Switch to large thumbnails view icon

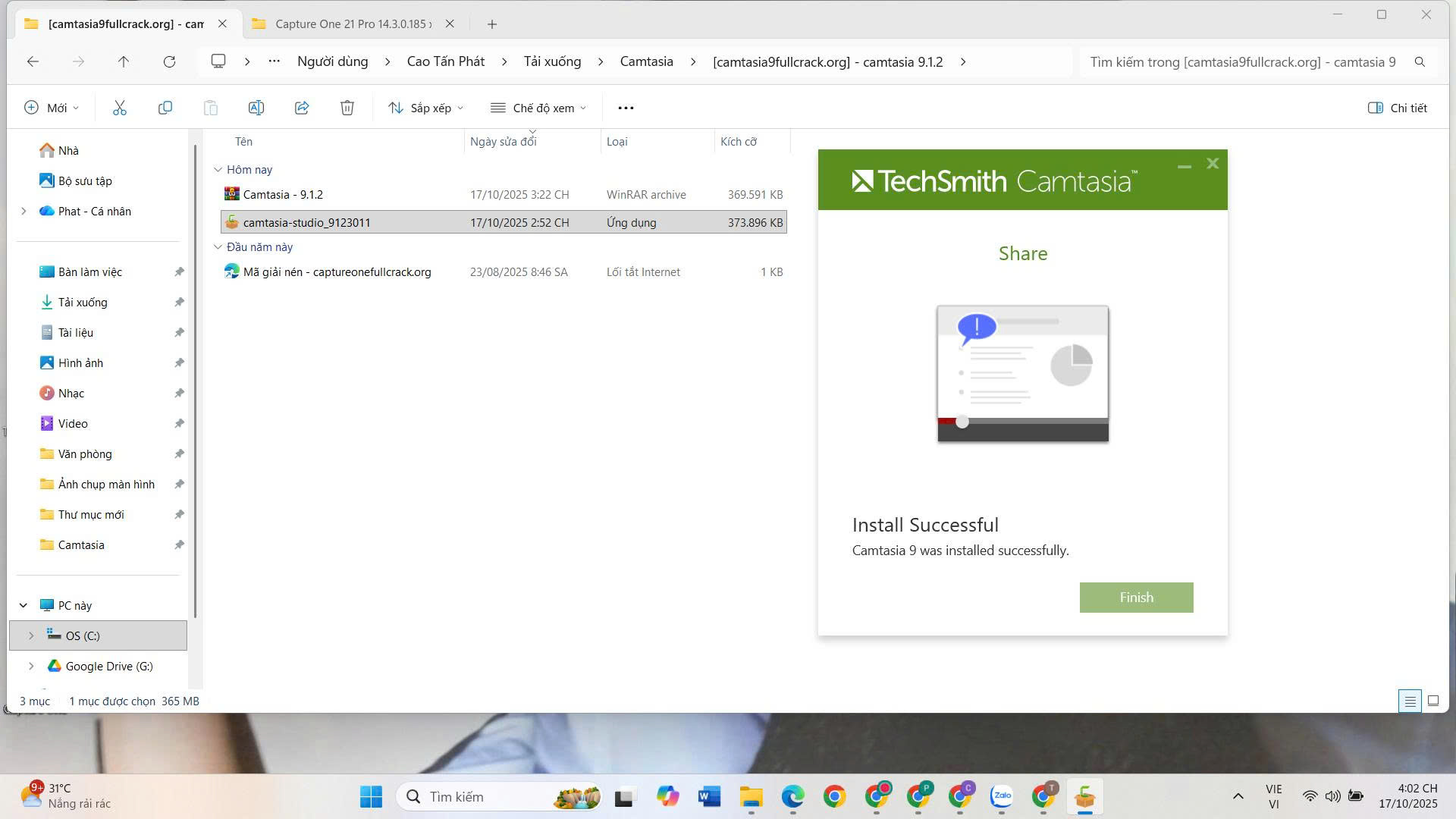tap(1432, 701)
